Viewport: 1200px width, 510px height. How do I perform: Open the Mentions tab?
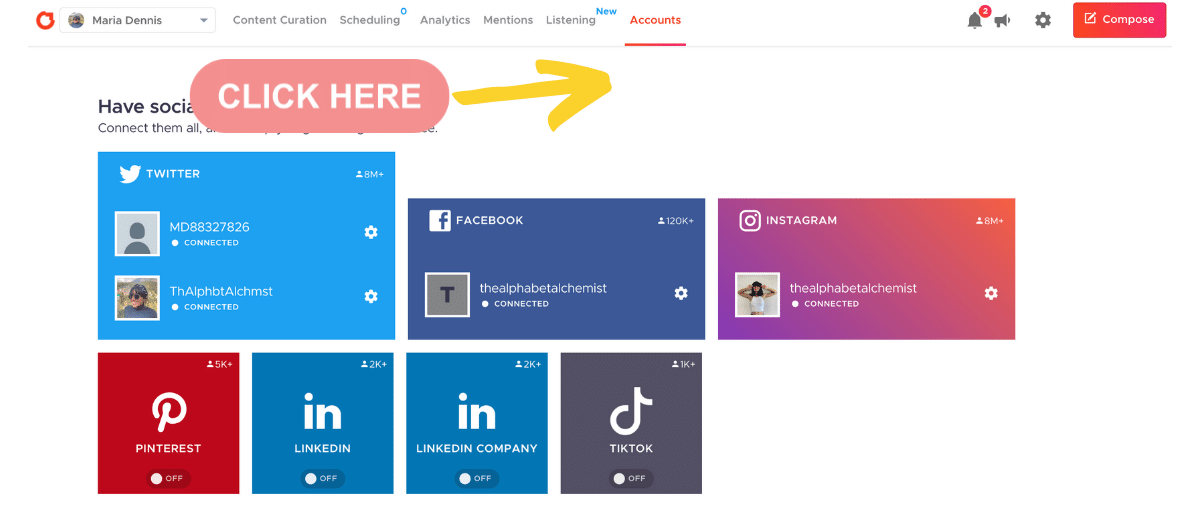coord(508,20)
